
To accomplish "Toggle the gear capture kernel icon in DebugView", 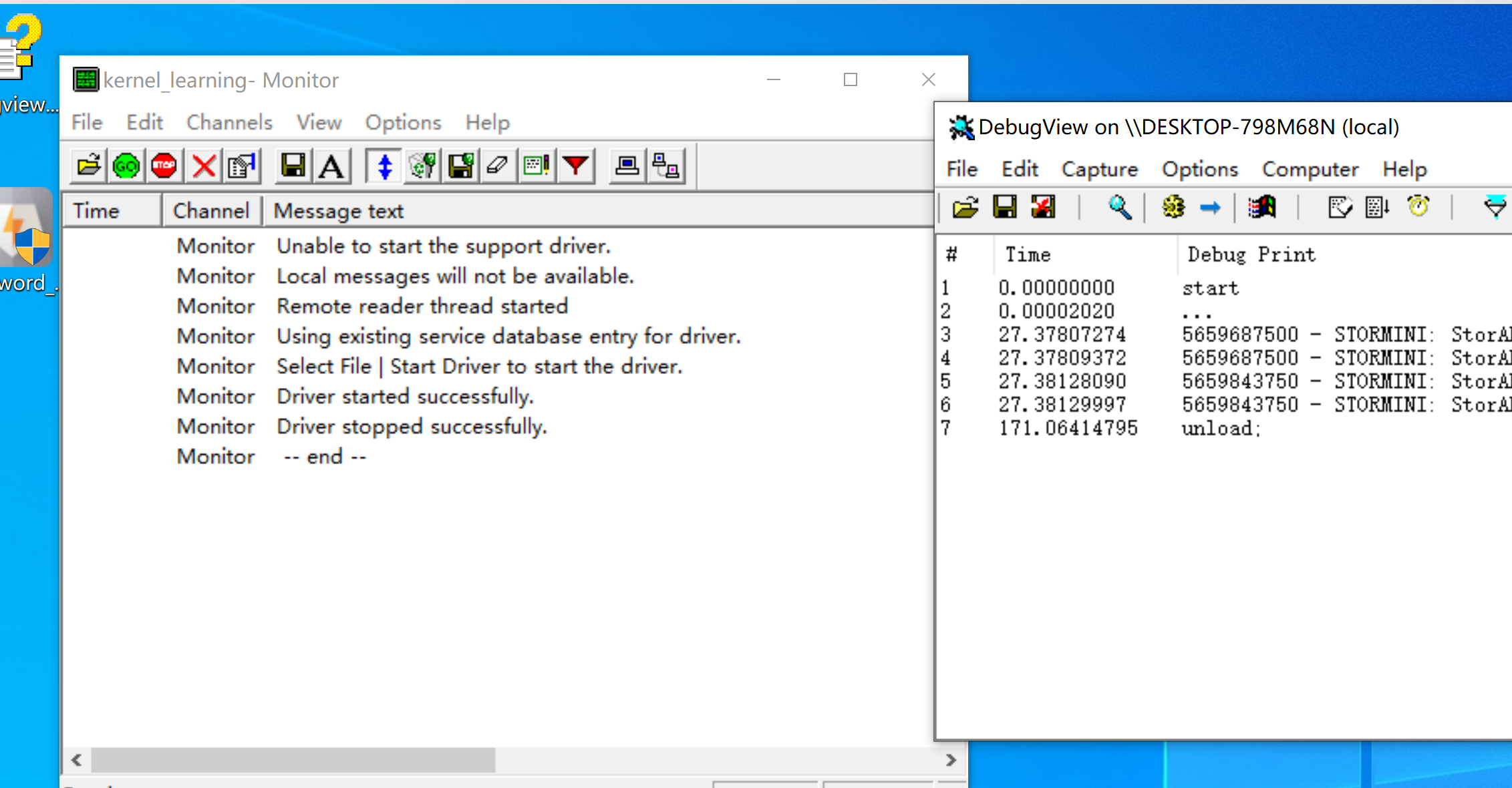I will [1173, 208].
